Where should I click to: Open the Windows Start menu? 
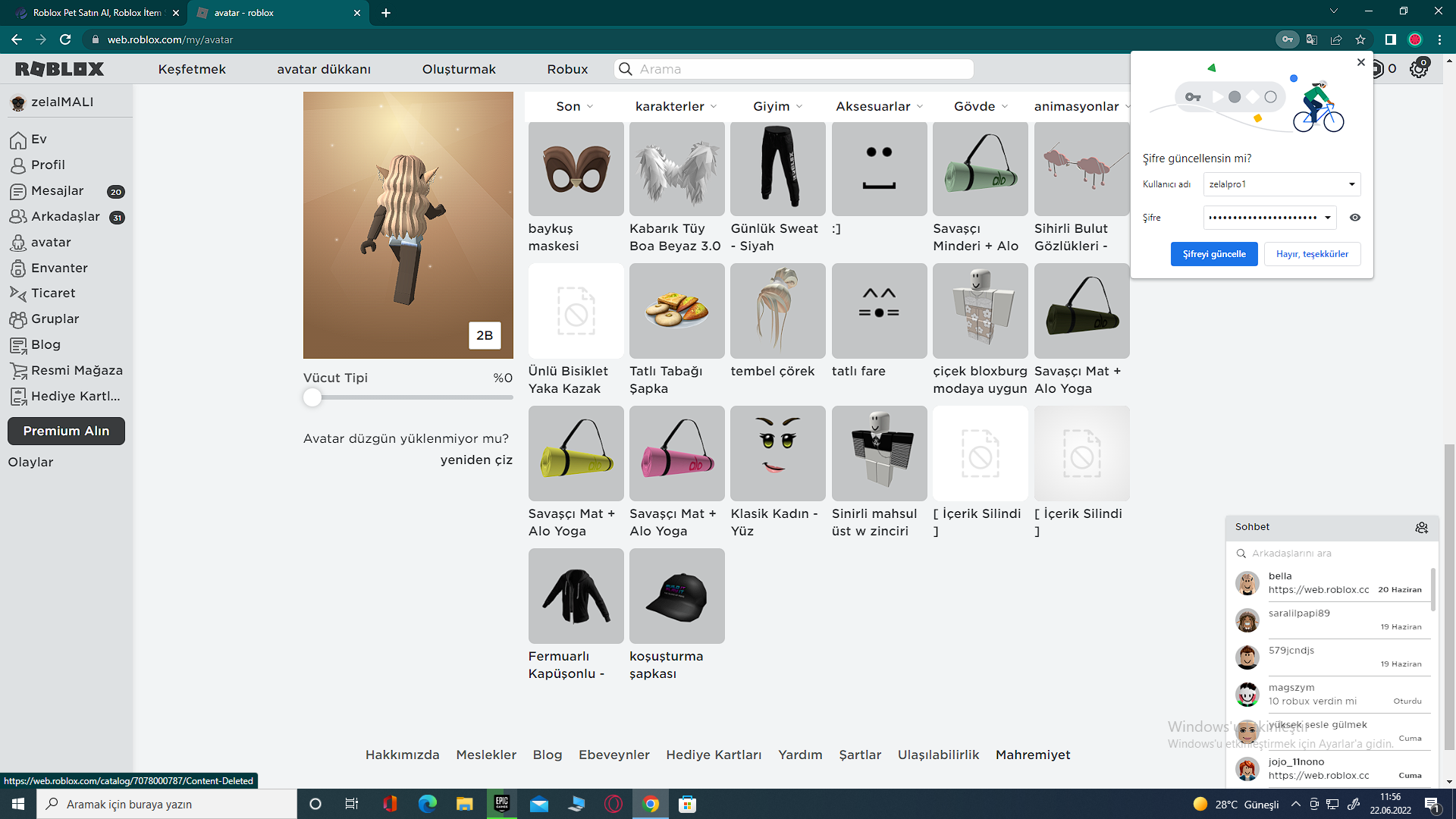pos(18,804)
